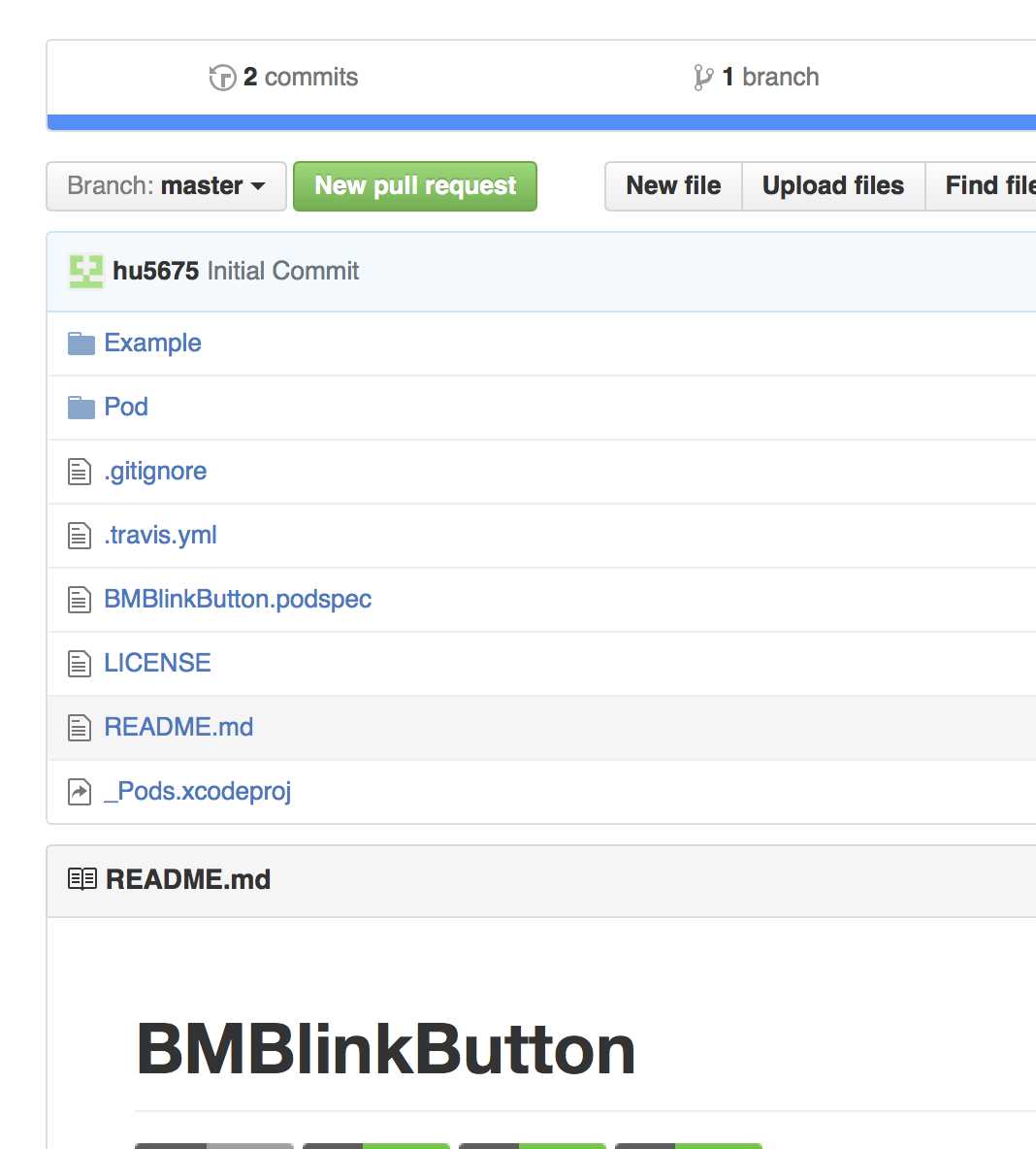Open the 2 commits history link
This screenshot has width=1036, height=1149.
[283, 77]
